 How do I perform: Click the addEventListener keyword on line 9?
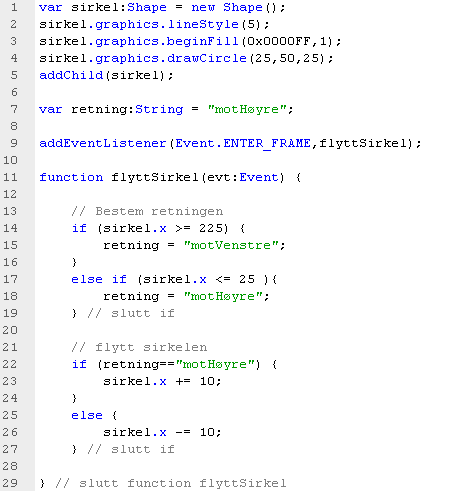(x=103, y=143)
